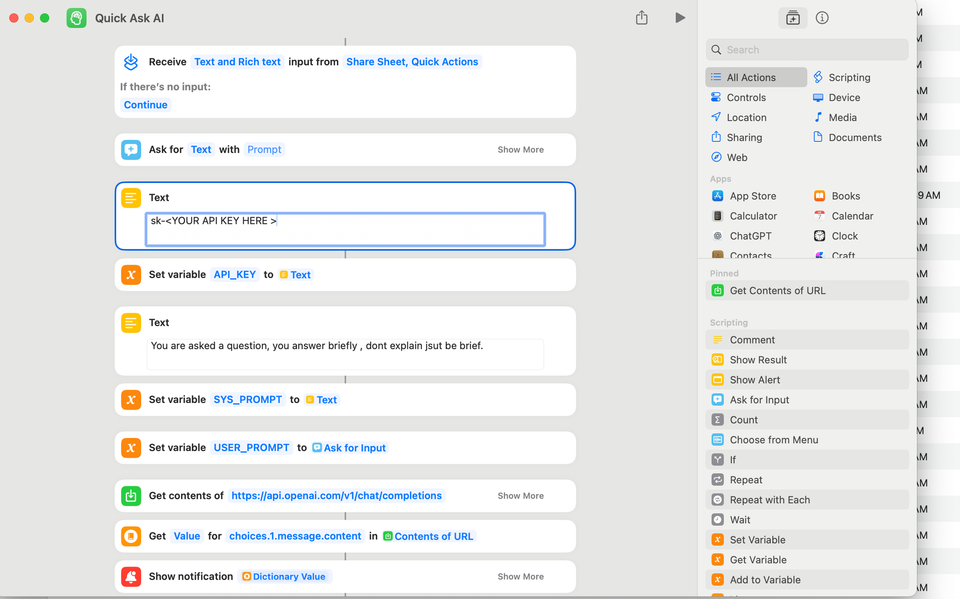Select Contacts app actions
The width and height of the screenshot is (960, 599).
[752, 255]
